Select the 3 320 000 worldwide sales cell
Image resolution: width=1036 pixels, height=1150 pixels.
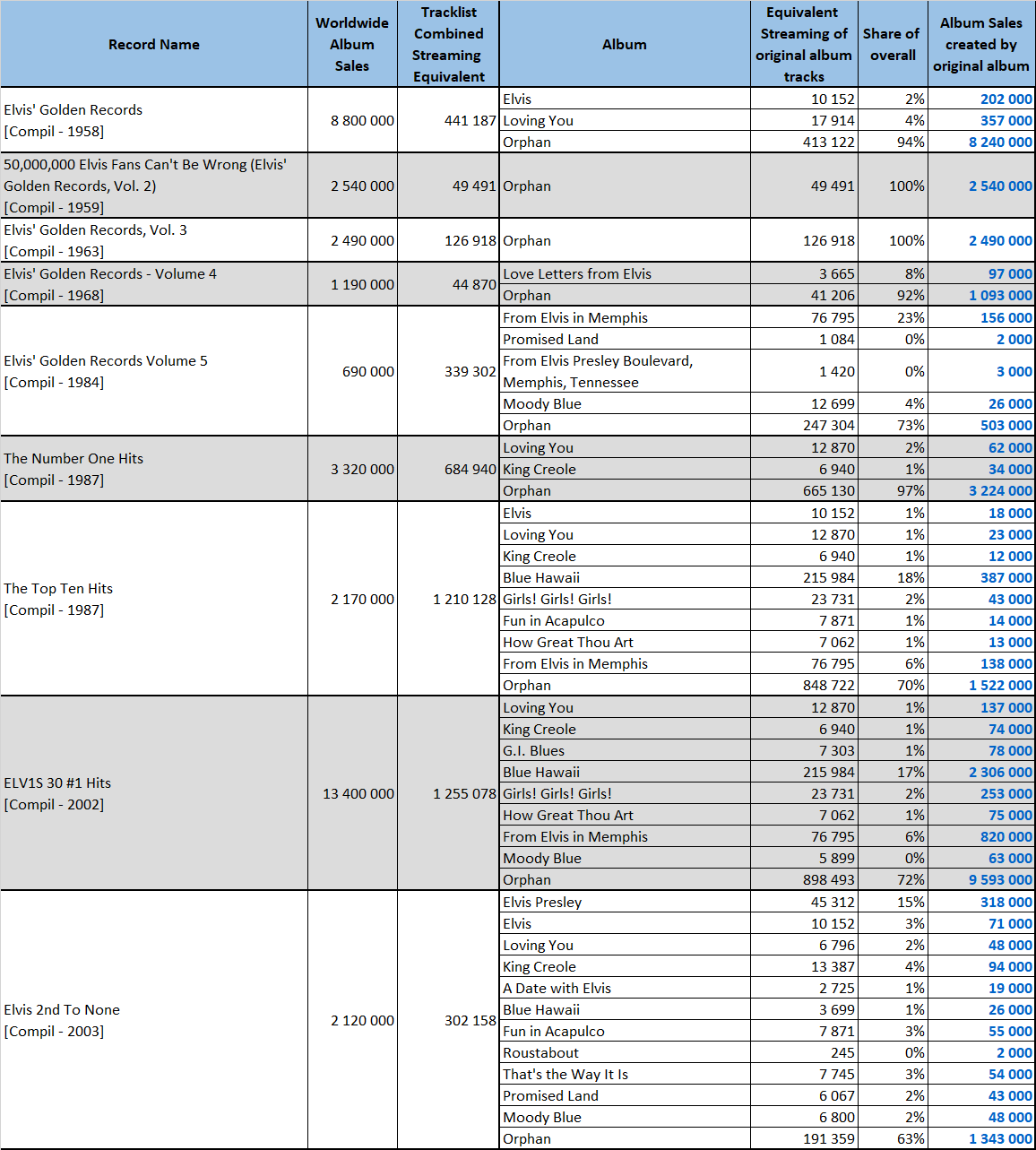tap(352, 469)
